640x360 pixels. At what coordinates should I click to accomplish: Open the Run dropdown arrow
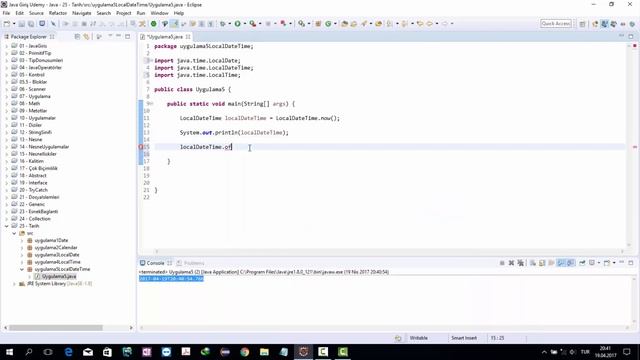point(244,24)
